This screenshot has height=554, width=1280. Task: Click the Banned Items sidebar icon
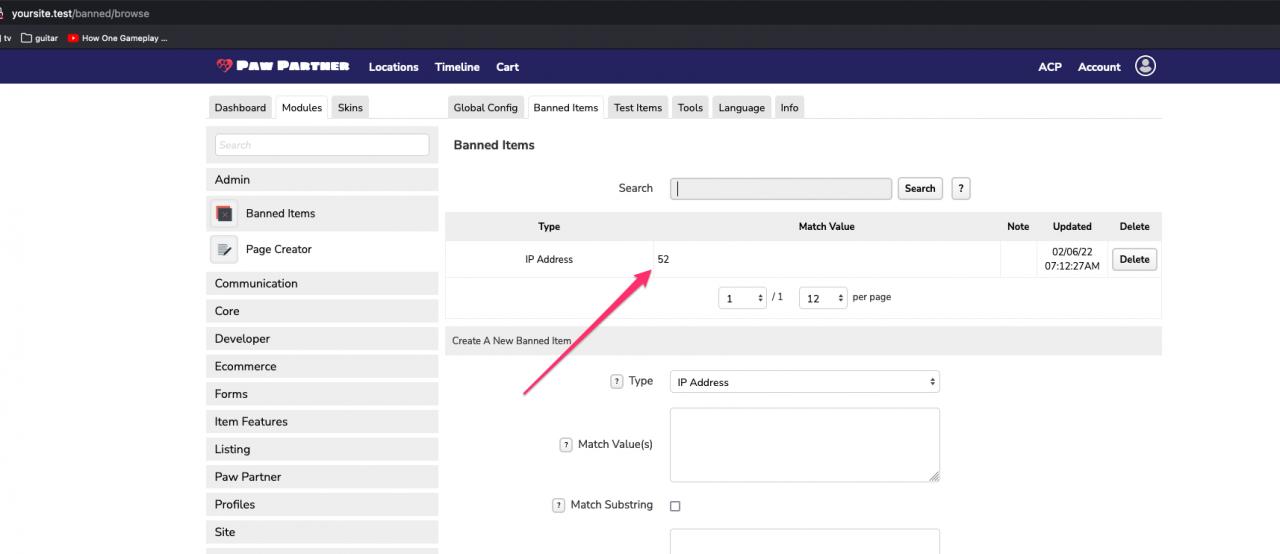click(x=225, y=213)
